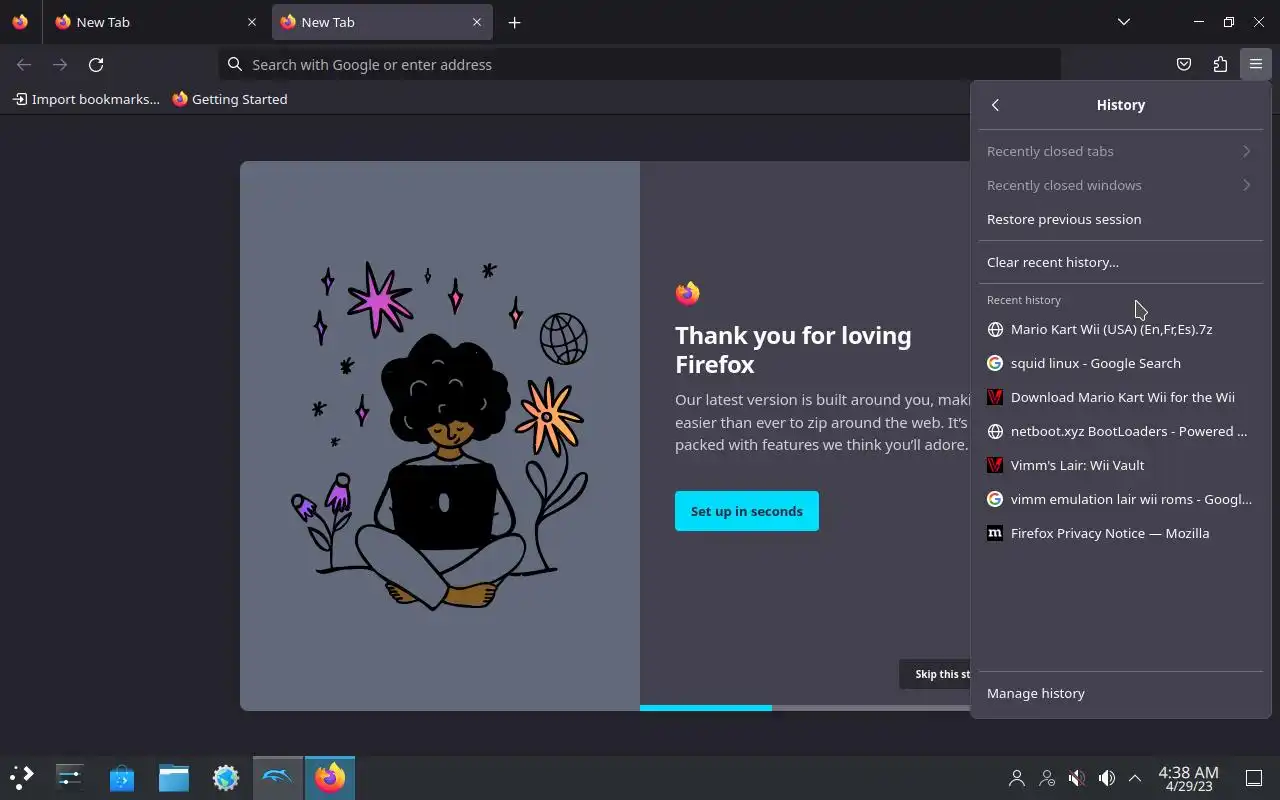Expand Recently closed tabs submenu

click(1120, 151)
